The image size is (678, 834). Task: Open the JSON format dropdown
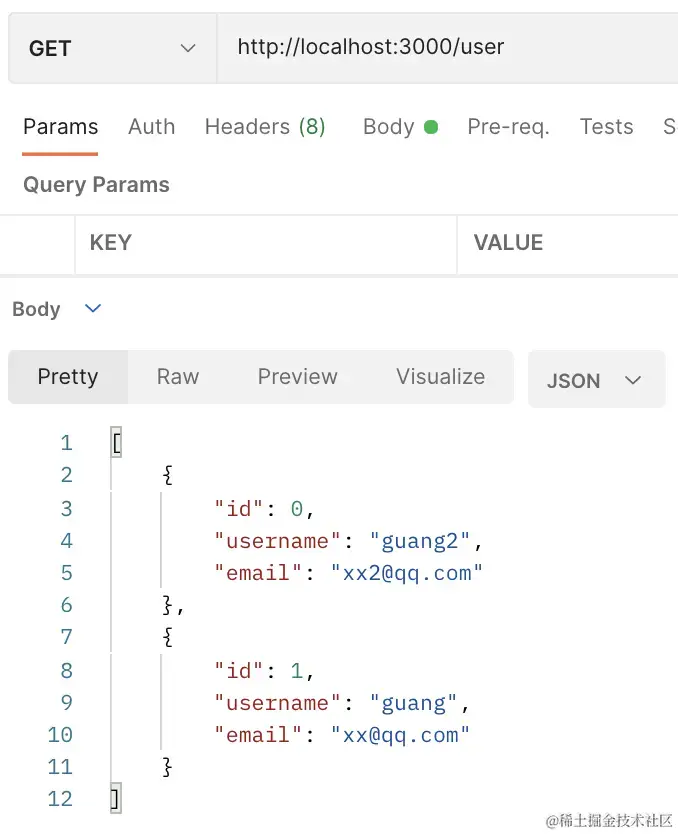(x=595, y=380)
